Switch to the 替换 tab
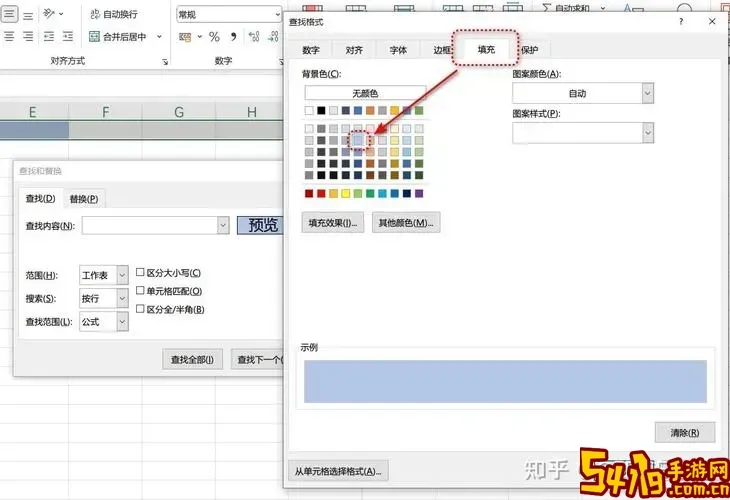 tap(84, 199)
